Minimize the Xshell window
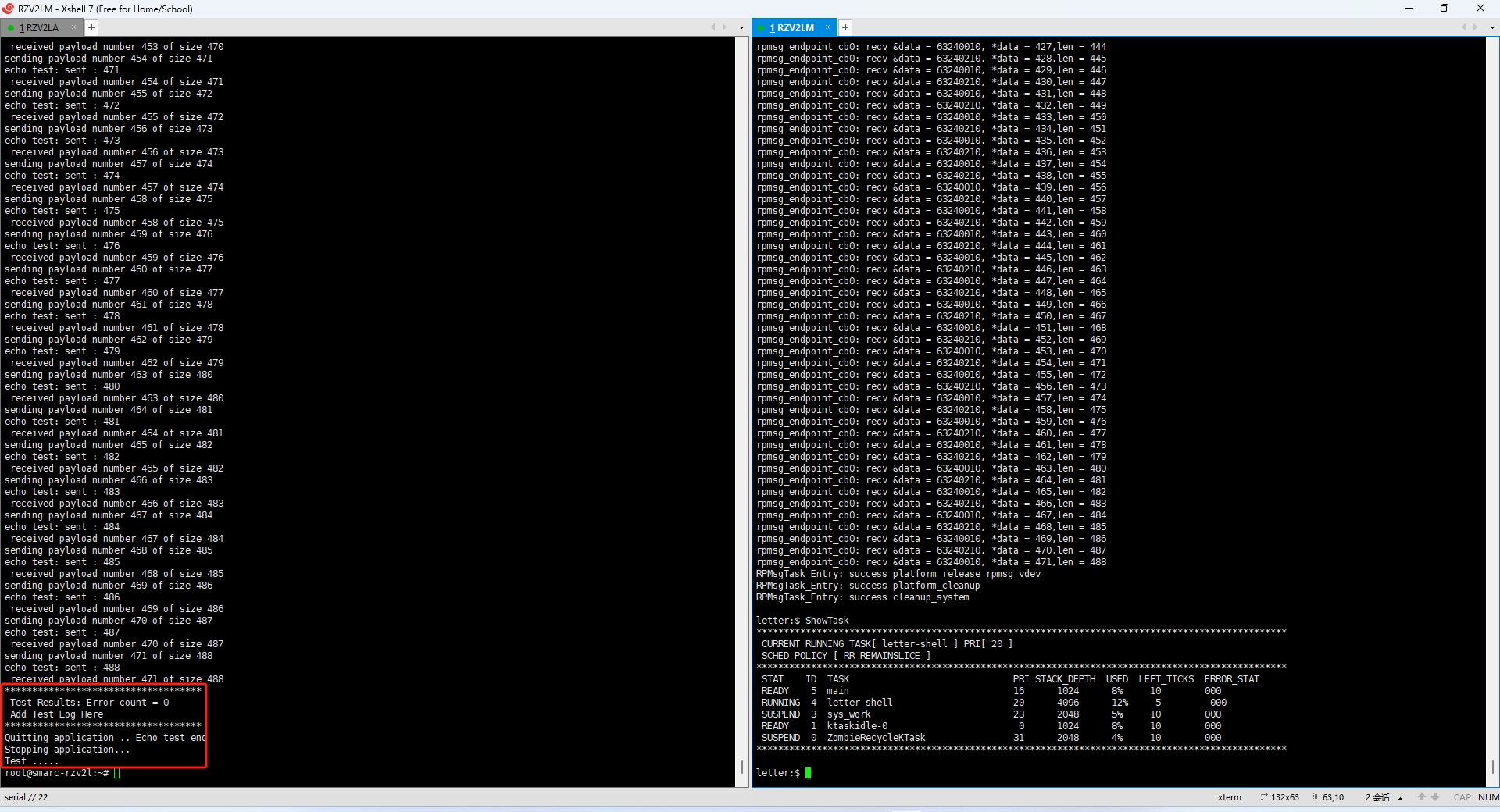 click(1409, 9)
